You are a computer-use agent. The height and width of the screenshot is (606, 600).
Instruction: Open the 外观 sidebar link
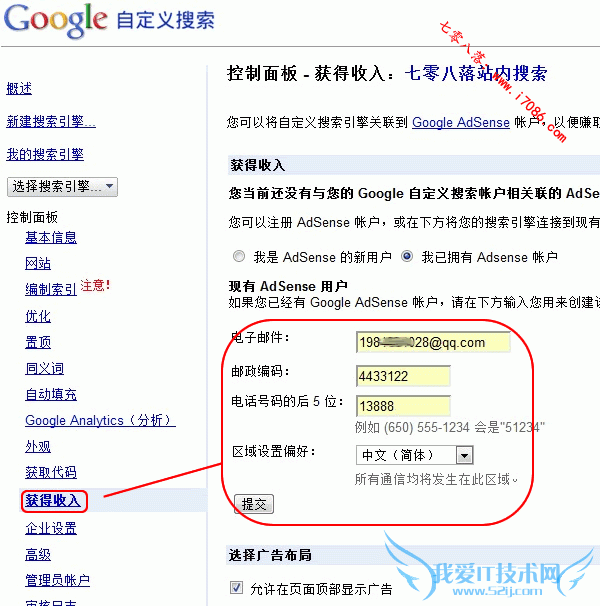[38, 446]
